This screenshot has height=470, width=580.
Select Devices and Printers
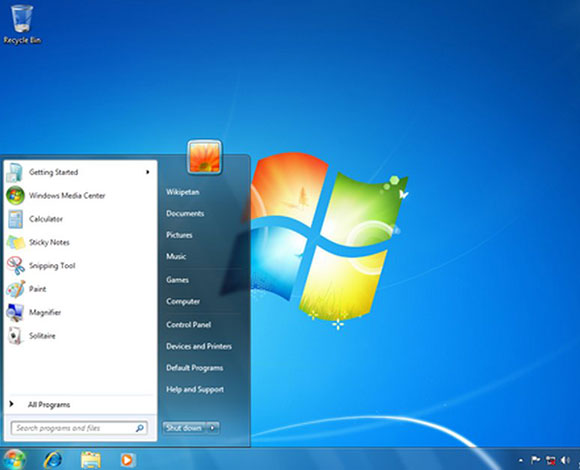199,346
